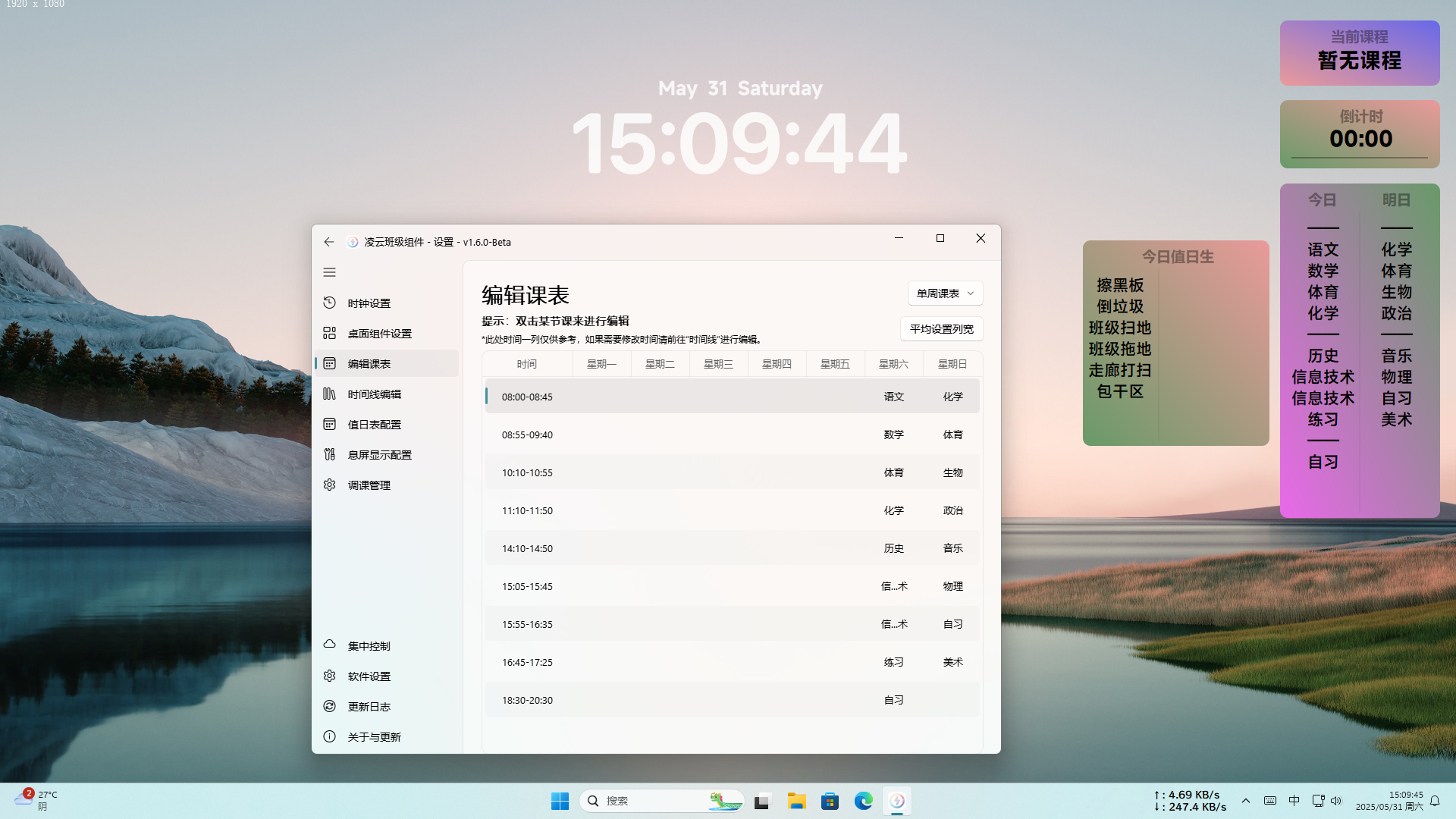1456x819 pixels.
Task: Open clock settings (时钟设置) icon
Action: pos(329,303)
